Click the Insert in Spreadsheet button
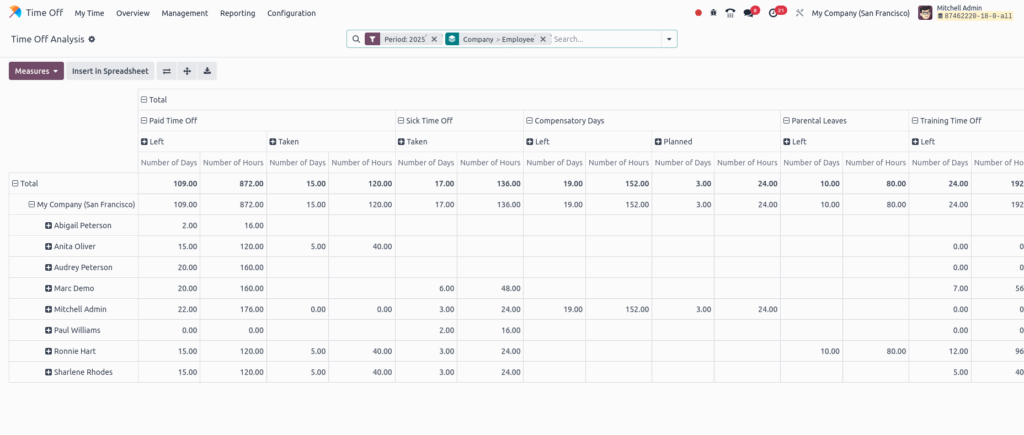The height and width of the screenshot is (435, 1024). click(x=110, y=71)
